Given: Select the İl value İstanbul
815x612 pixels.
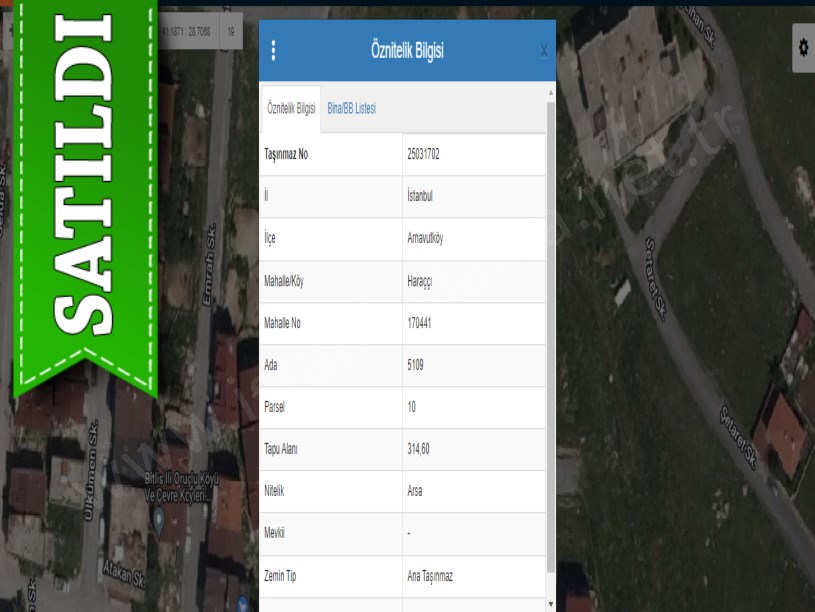Looking at the screenshot, I should click(420, 197).
